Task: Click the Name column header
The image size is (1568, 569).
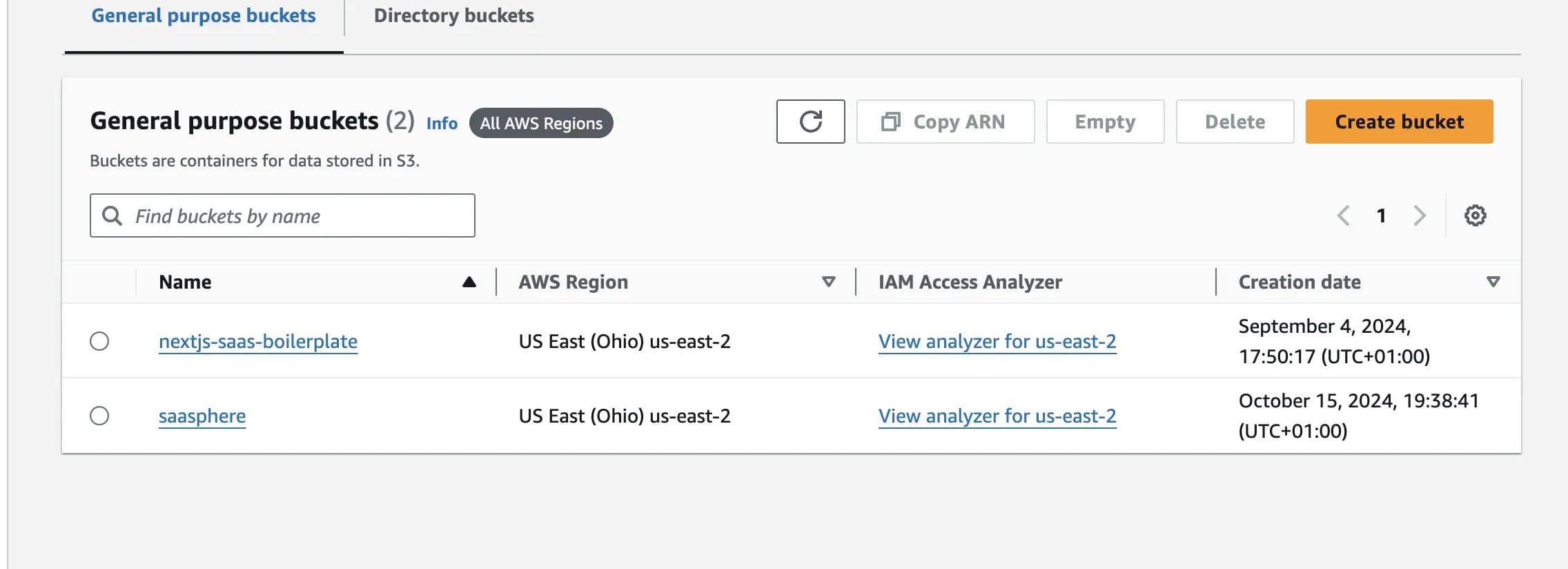Action: pos(185,282)
